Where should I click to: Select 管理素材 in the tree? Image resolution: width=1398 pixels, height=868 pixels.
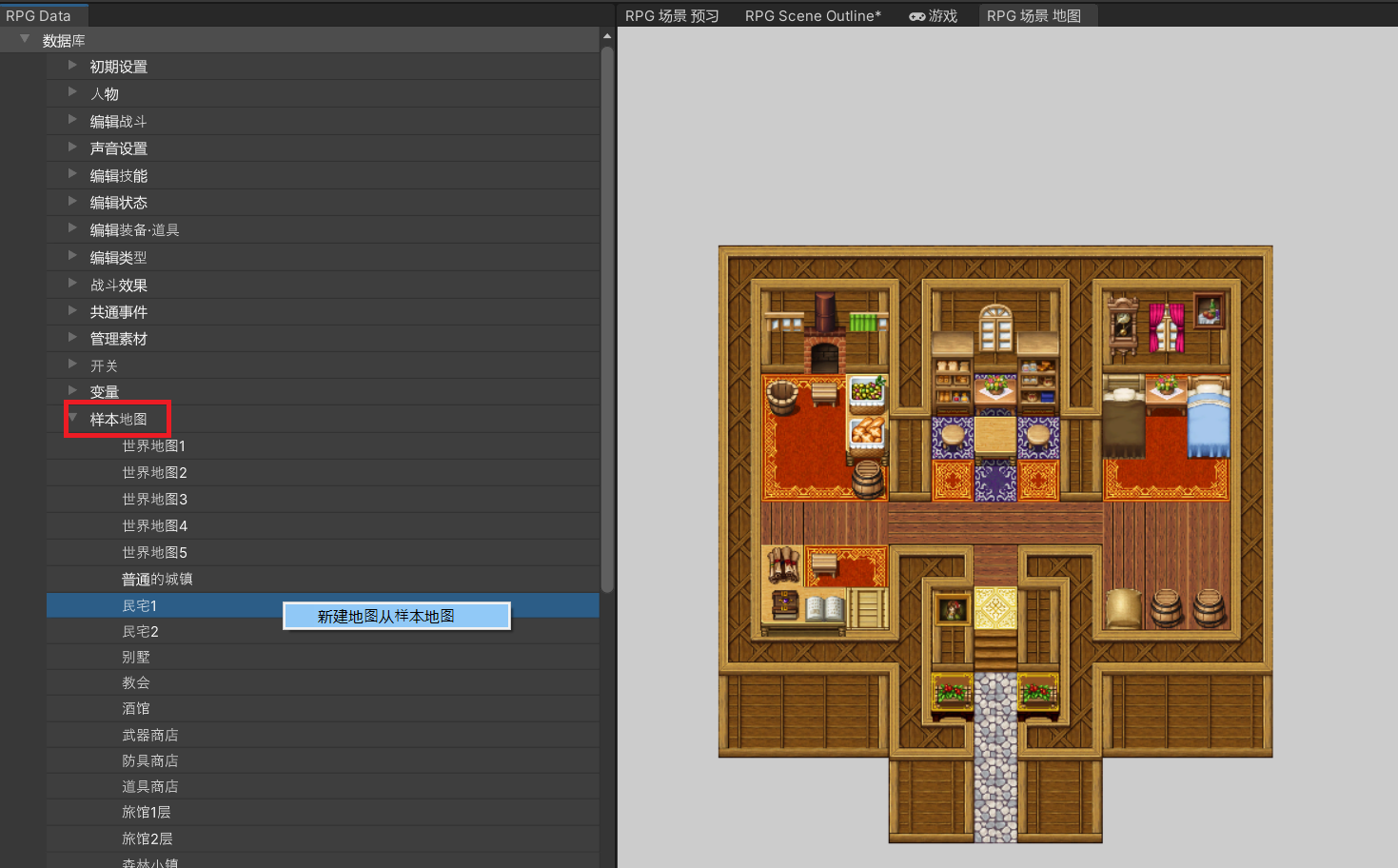pos(119,339)
